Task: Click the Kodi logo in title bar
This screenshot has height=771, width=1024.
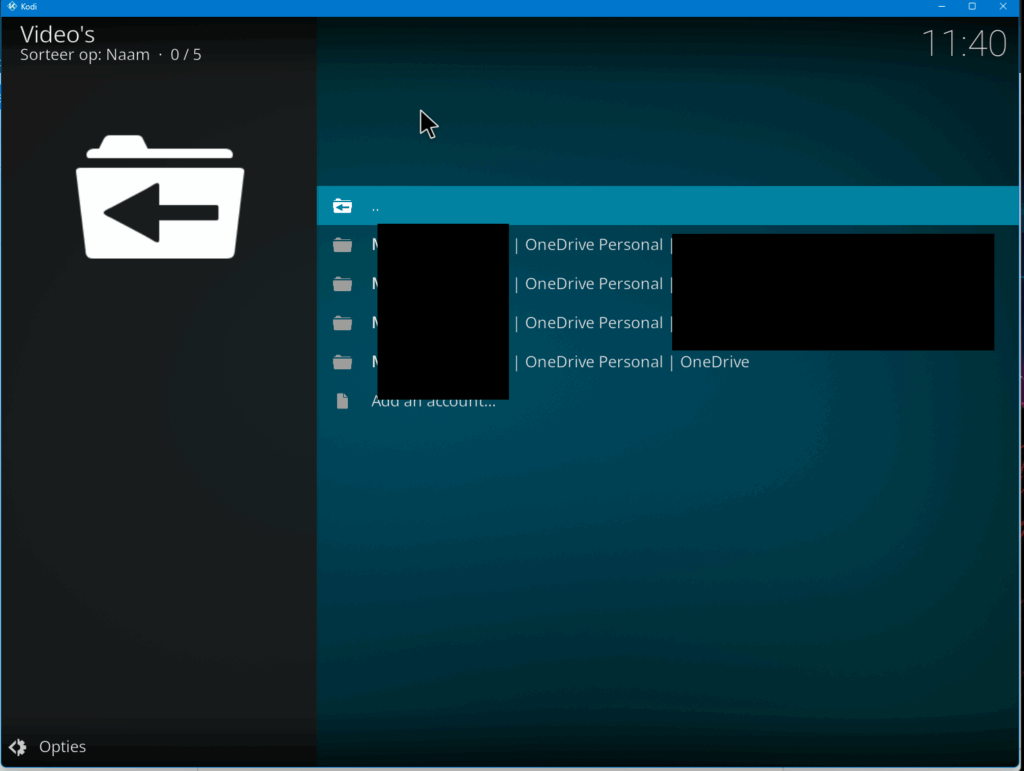Action: 12,7
